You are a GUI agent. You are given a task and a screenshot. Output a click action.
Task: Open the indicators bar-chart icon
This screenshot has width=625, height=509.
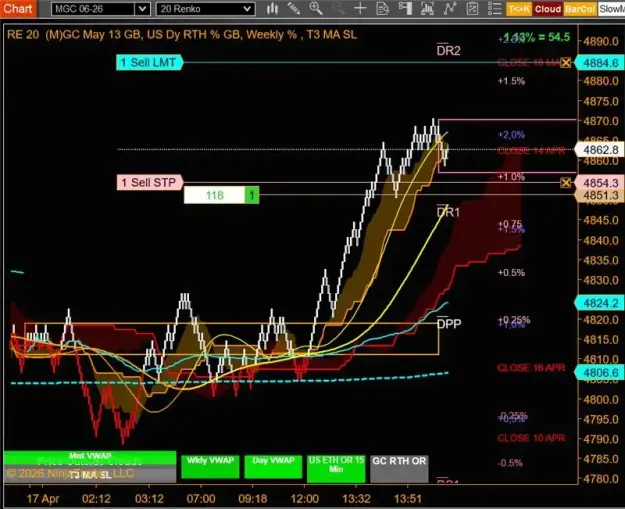[x=427, y=8]
